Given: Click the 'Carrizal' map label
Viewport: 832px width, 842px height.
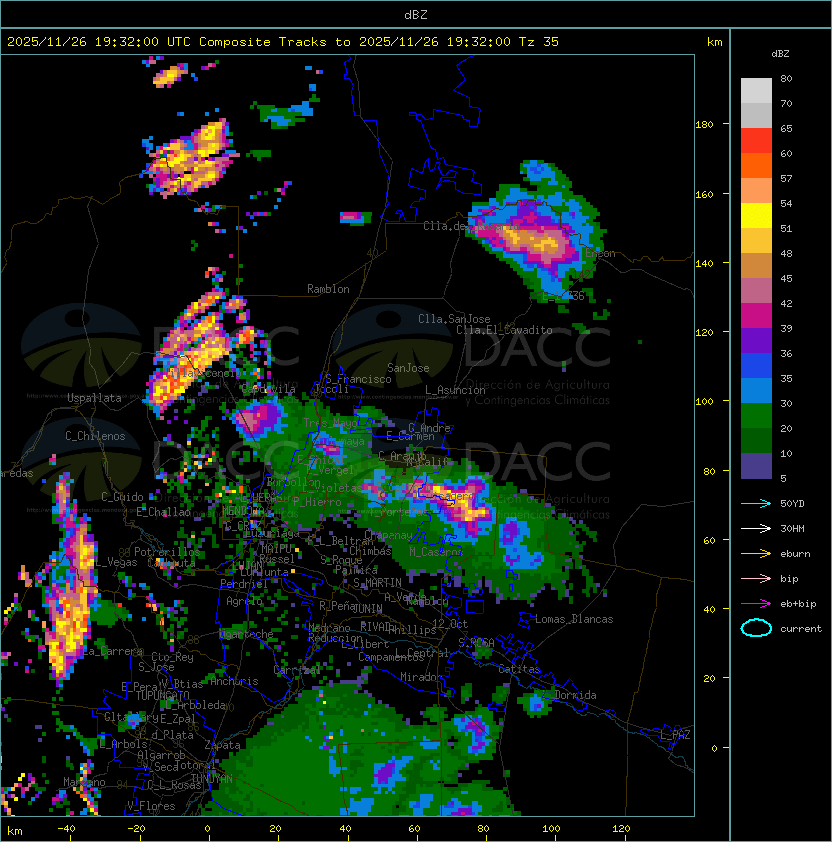Looking at the screenshot, I should tap(297, 670).
